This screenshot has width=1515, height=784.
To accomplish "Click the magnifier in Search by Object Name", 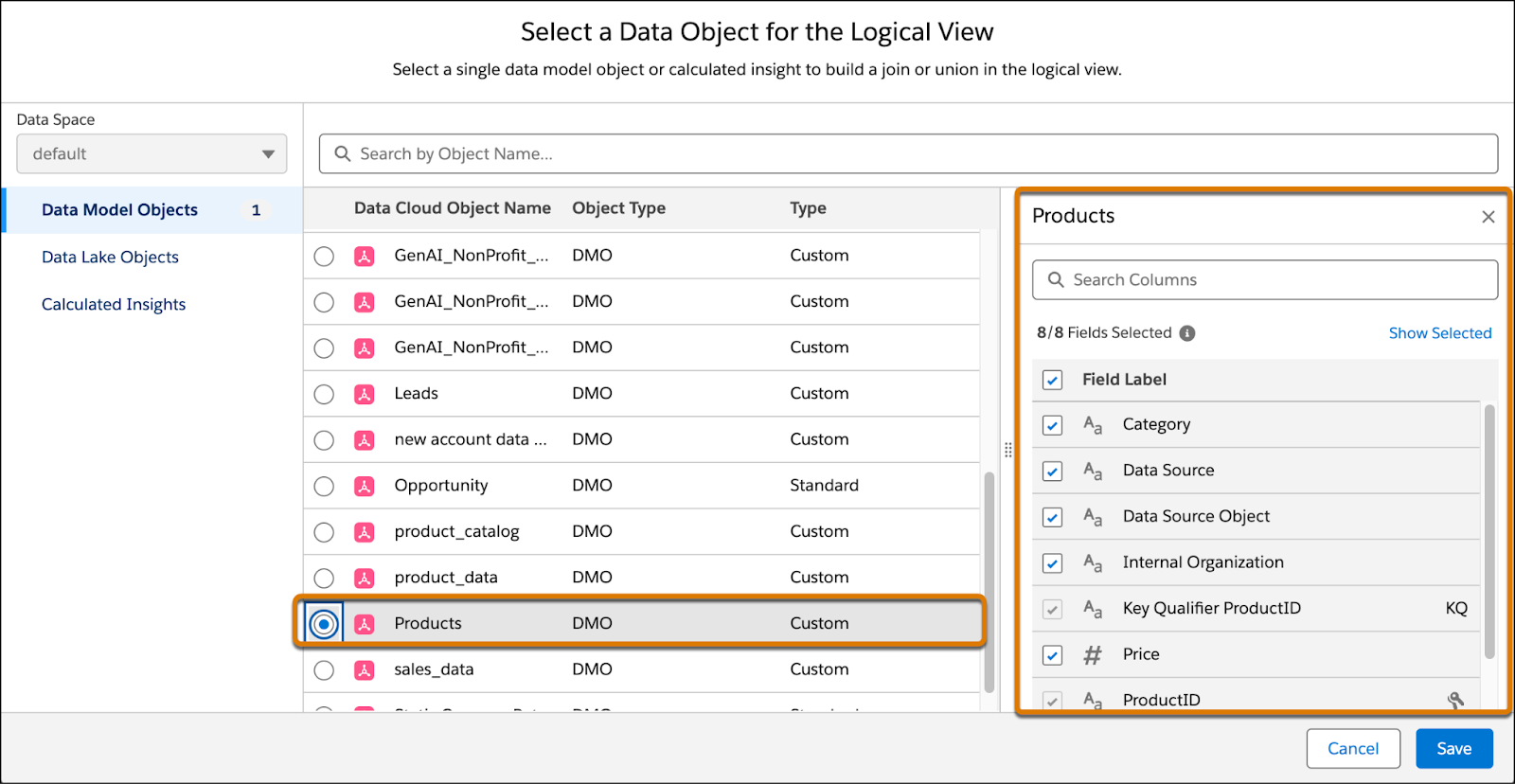I will [x=343, y=153].
